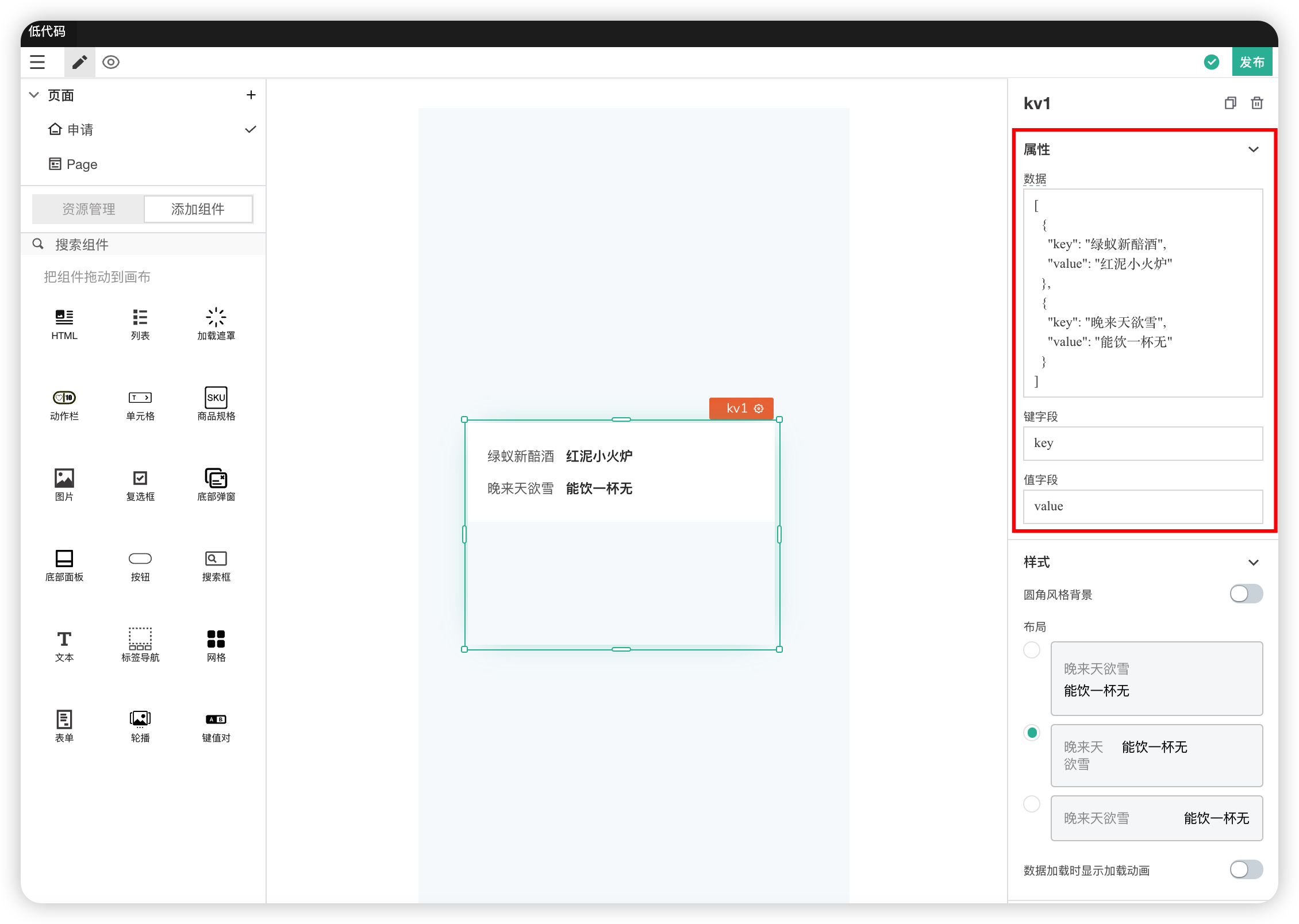The image size is (1299, 924).
Task: Add a new page with plus icon
Action: 251,95
